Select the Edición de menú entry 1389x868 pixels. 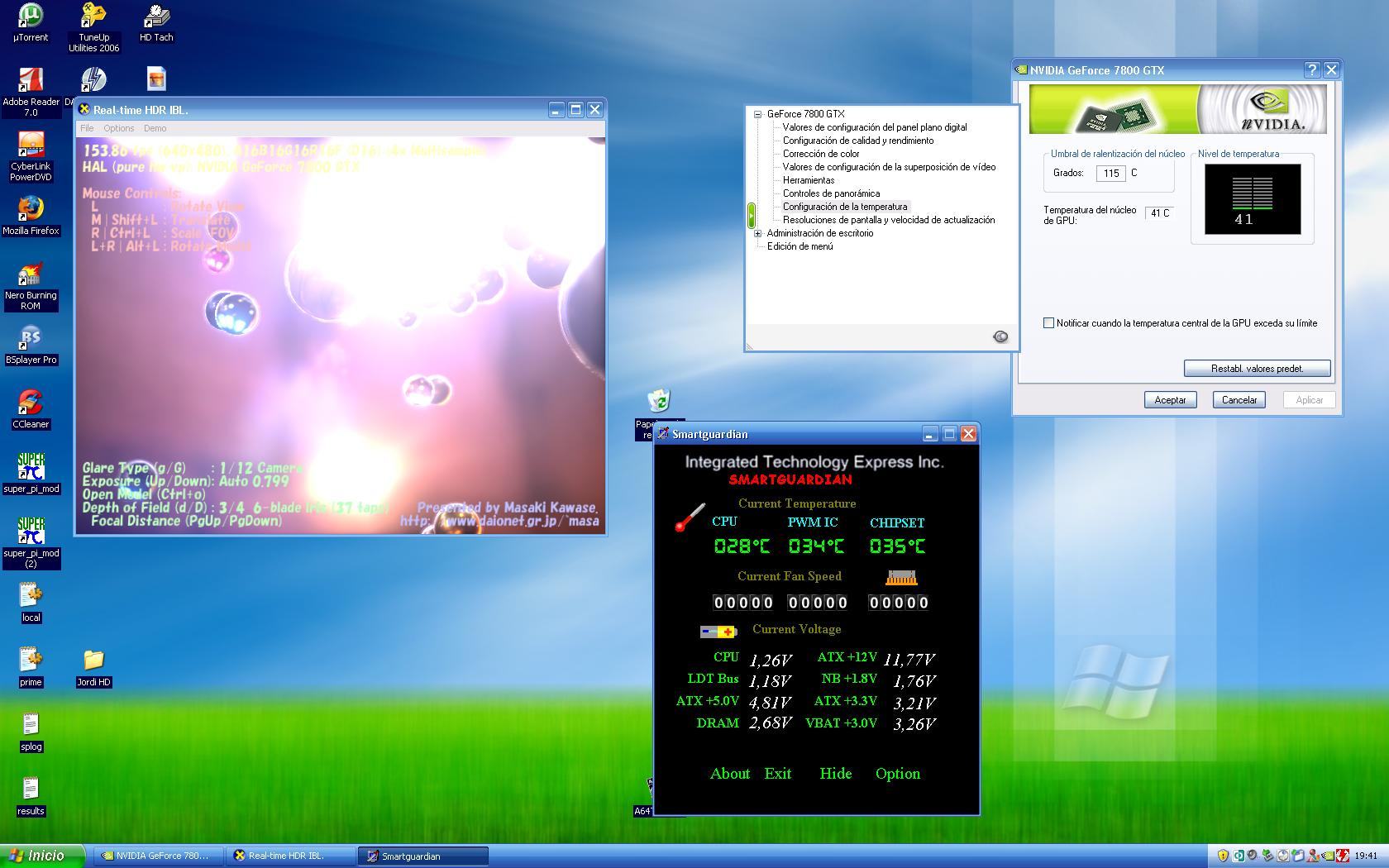800,246
